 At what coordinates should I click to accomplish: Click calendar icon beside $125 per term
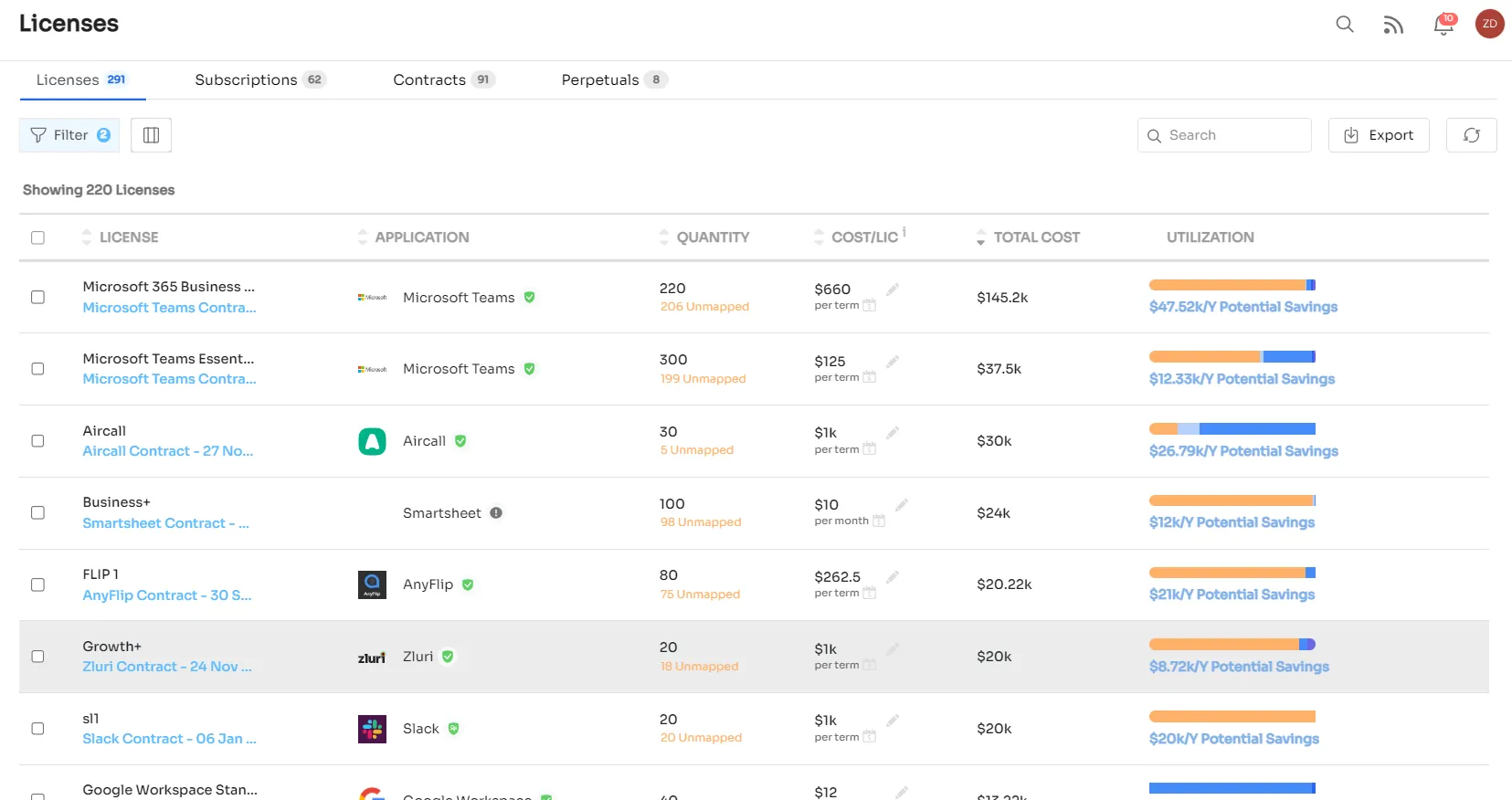click(870, 377)
